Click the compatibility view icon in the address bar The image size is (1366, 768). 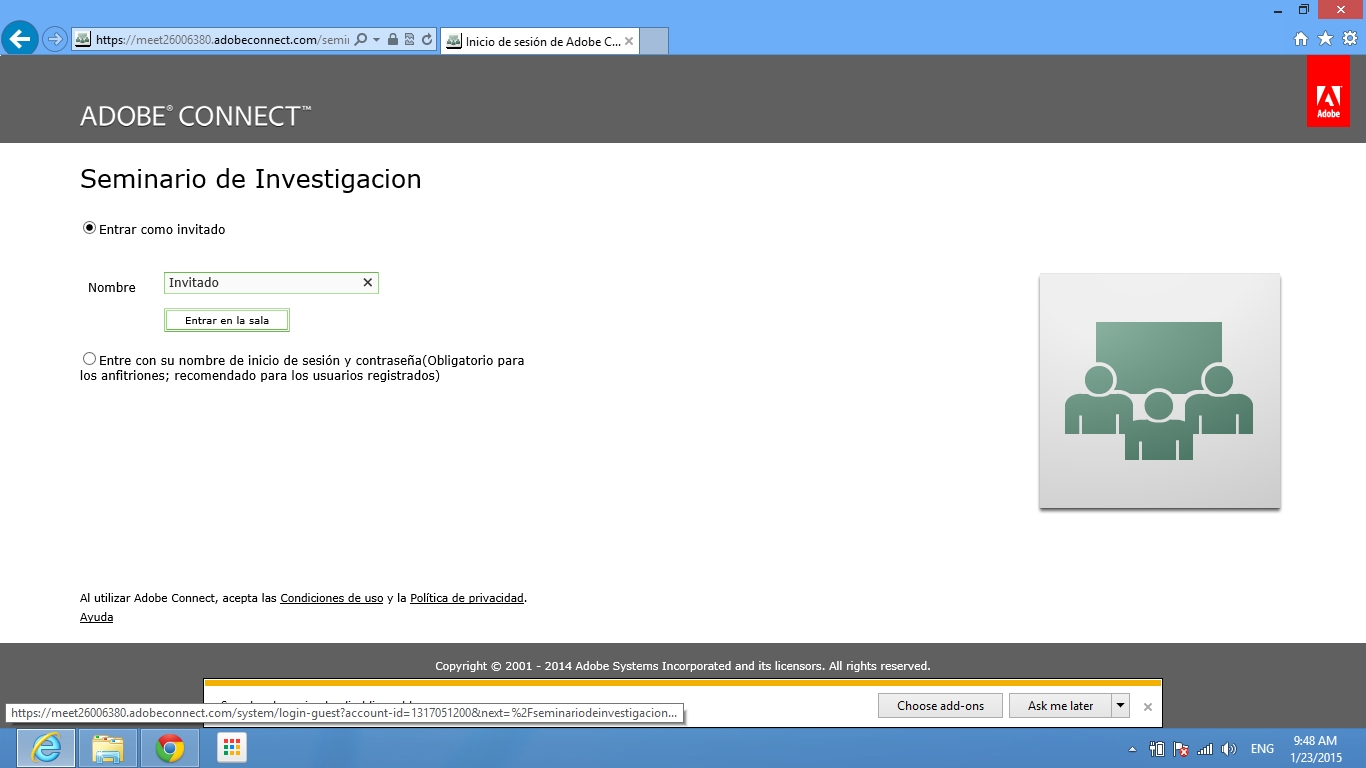[x=410, y=40]
